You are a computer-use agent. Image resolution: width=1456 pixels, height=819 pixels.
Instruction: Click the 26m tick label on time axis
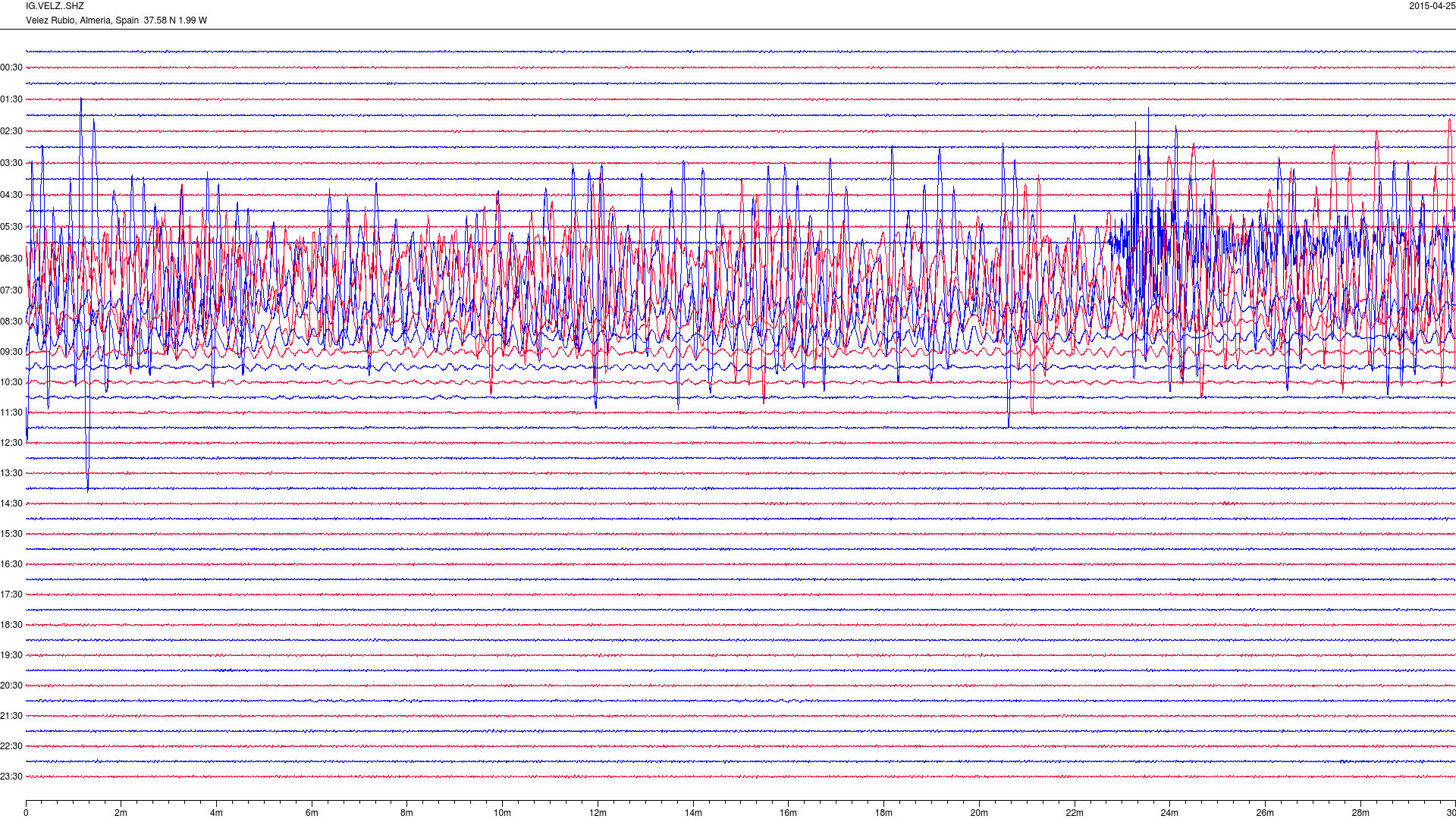click(1265, 813)
